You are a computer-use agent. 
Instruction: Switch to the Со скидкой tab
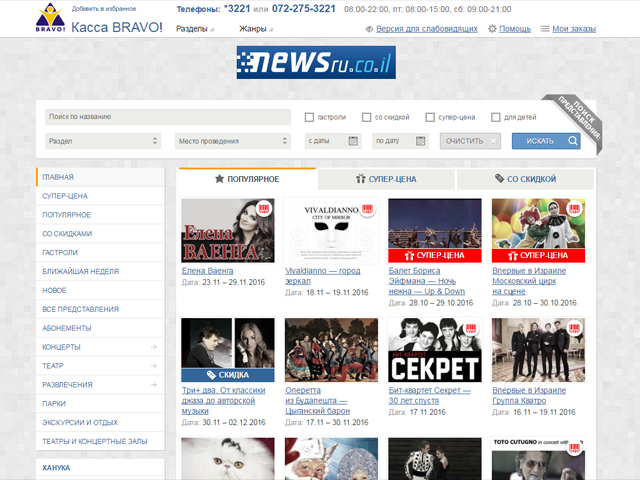[525, 179]
